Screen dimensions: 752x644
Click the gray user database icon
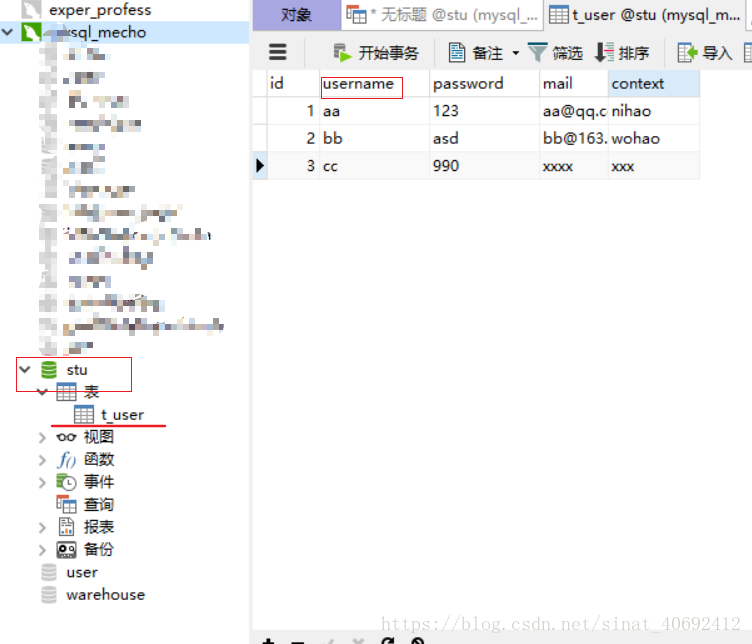pyautogui.click(x=48, y=572)
